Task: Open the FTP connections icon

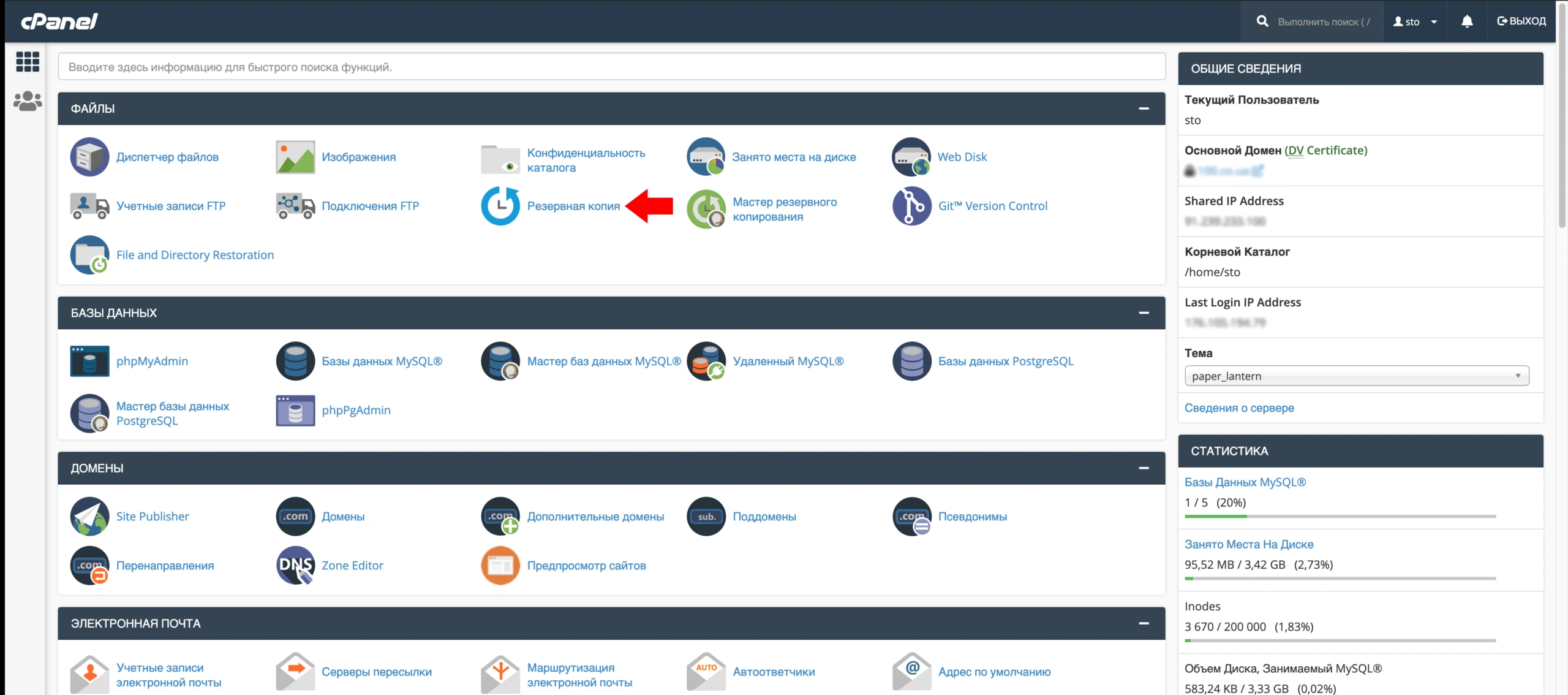Action: click(x=295, y=206)
